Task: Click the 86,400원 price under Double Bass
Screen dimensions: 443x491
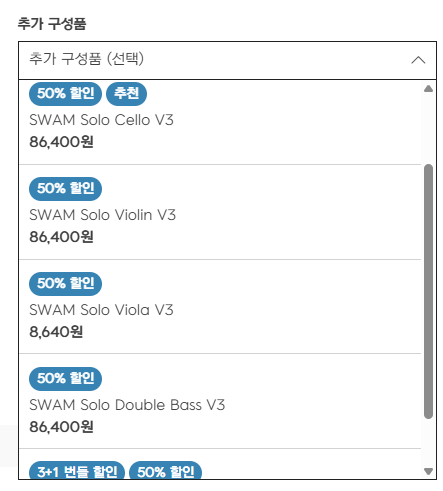Action: coord(61,427)
